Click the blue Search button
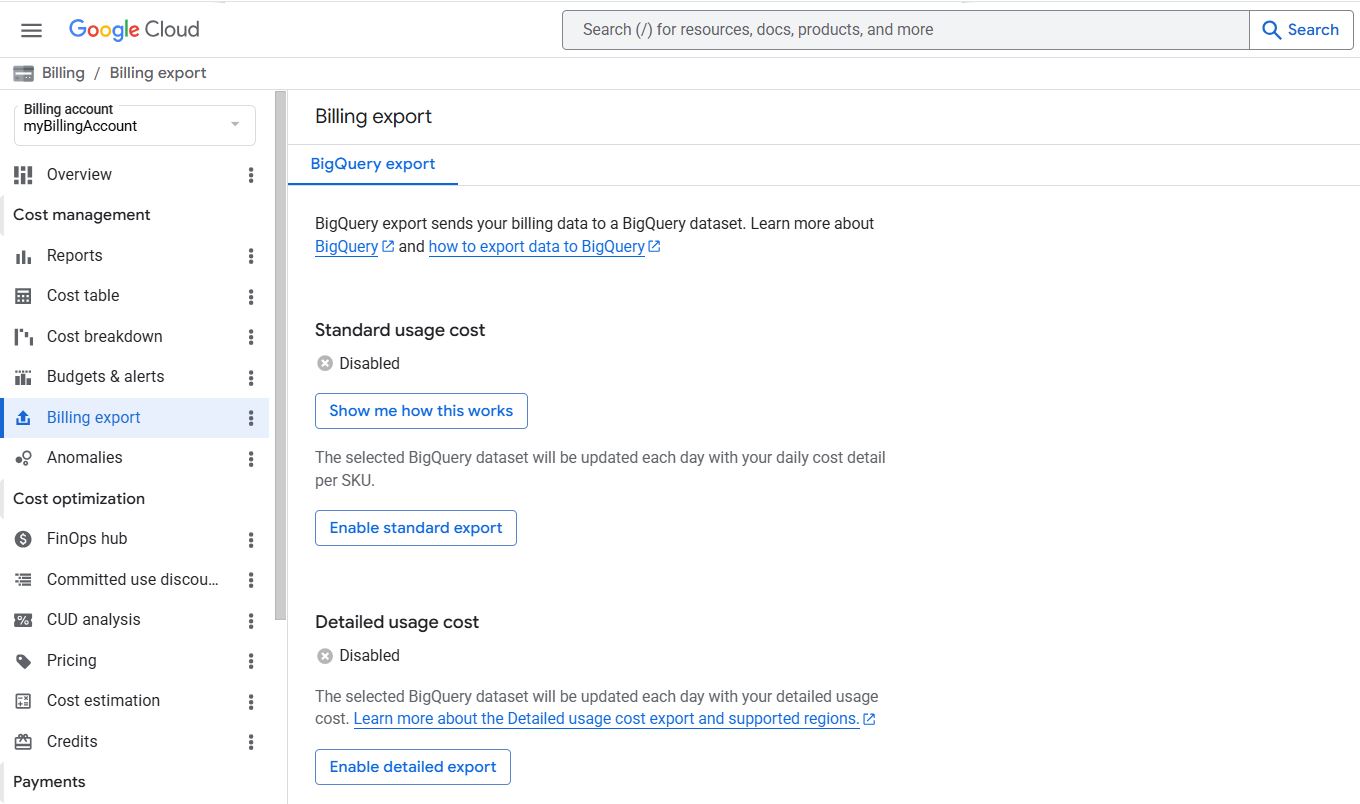The image size is (1360, 804). [x=1301, y=30]
